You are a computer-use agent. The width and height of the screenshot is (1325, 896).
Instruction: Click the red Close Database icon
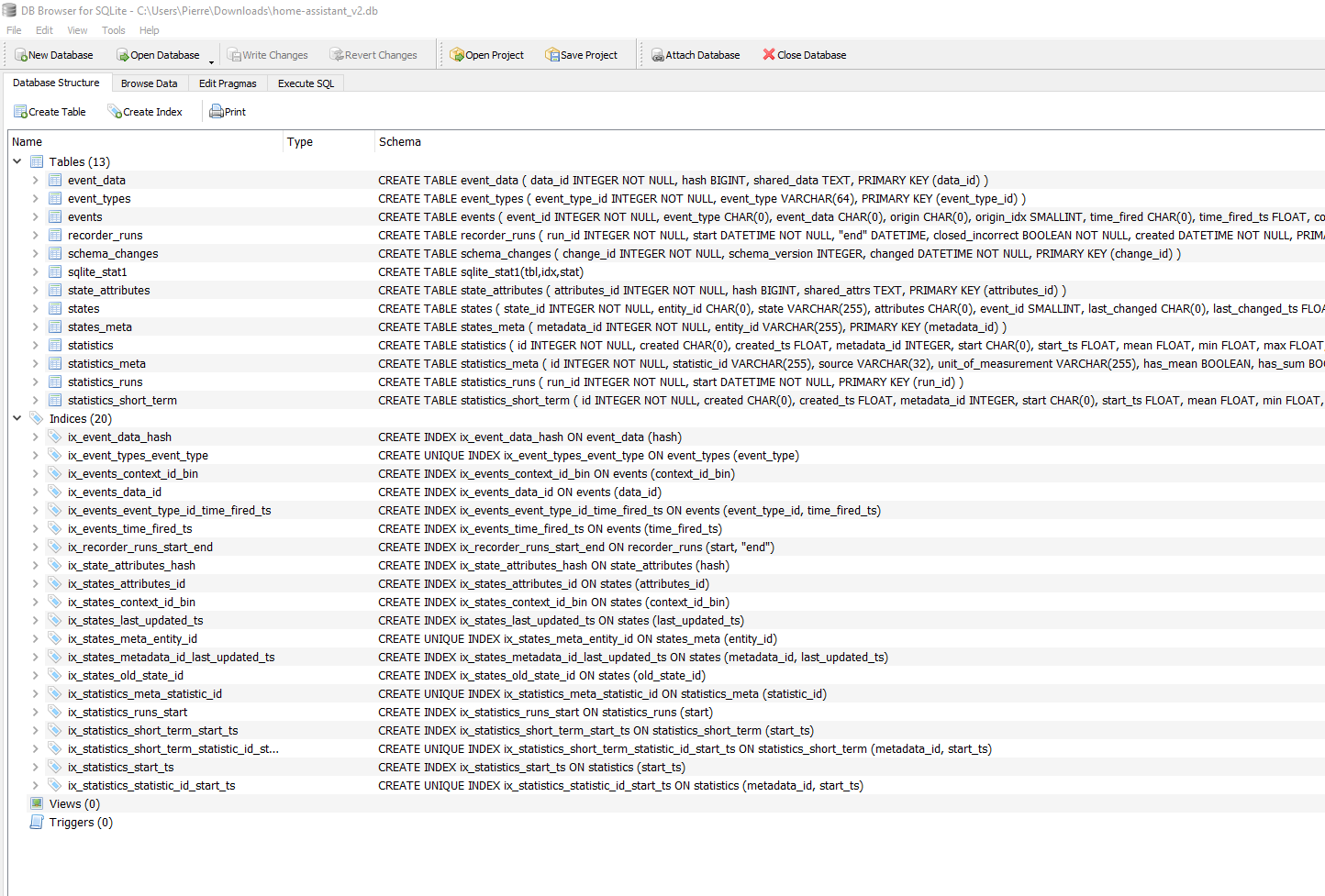pyautogui.click(x=769, y=55)
